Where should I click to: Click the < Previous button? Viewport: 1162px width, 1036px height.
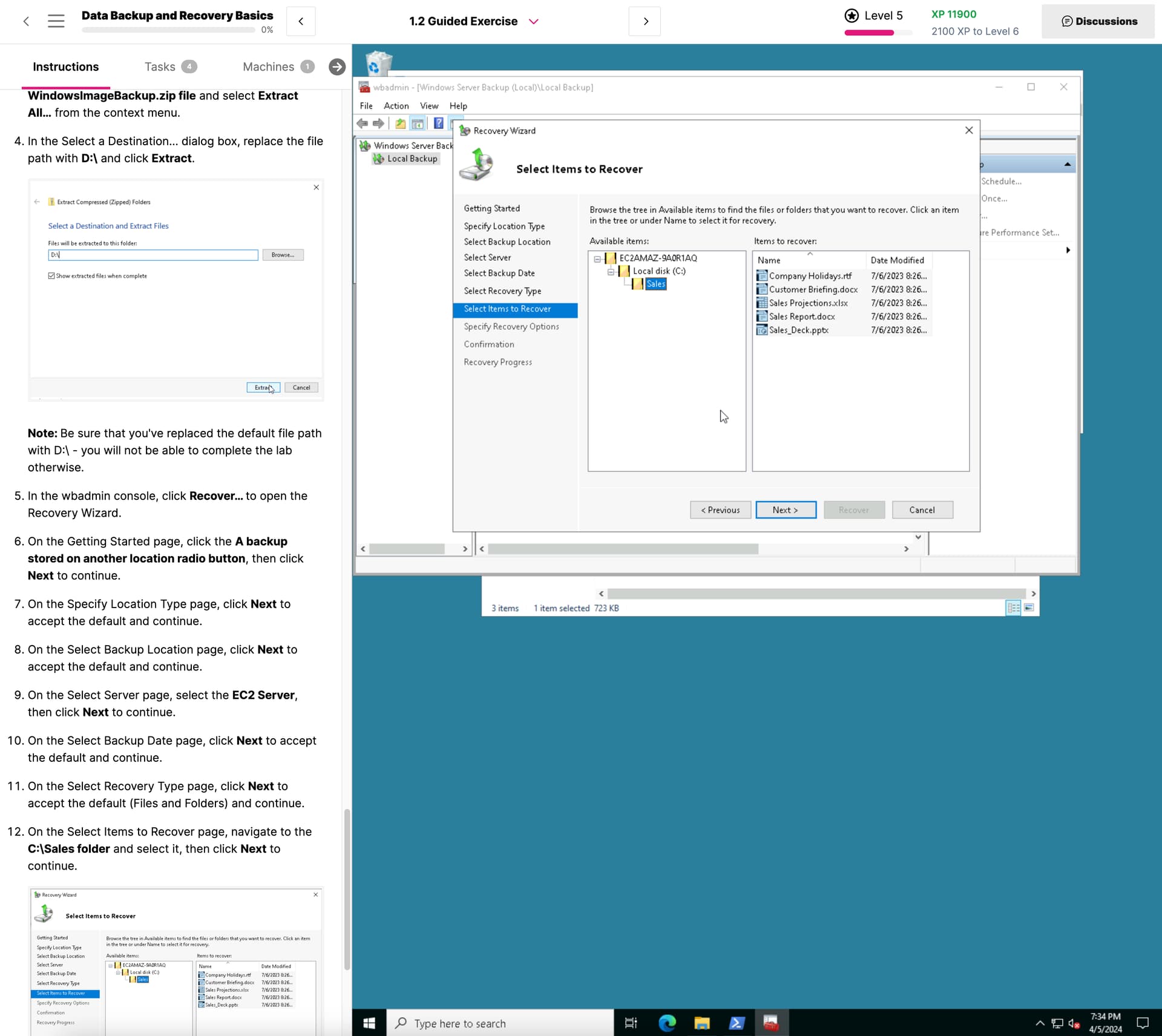[720, 510]
